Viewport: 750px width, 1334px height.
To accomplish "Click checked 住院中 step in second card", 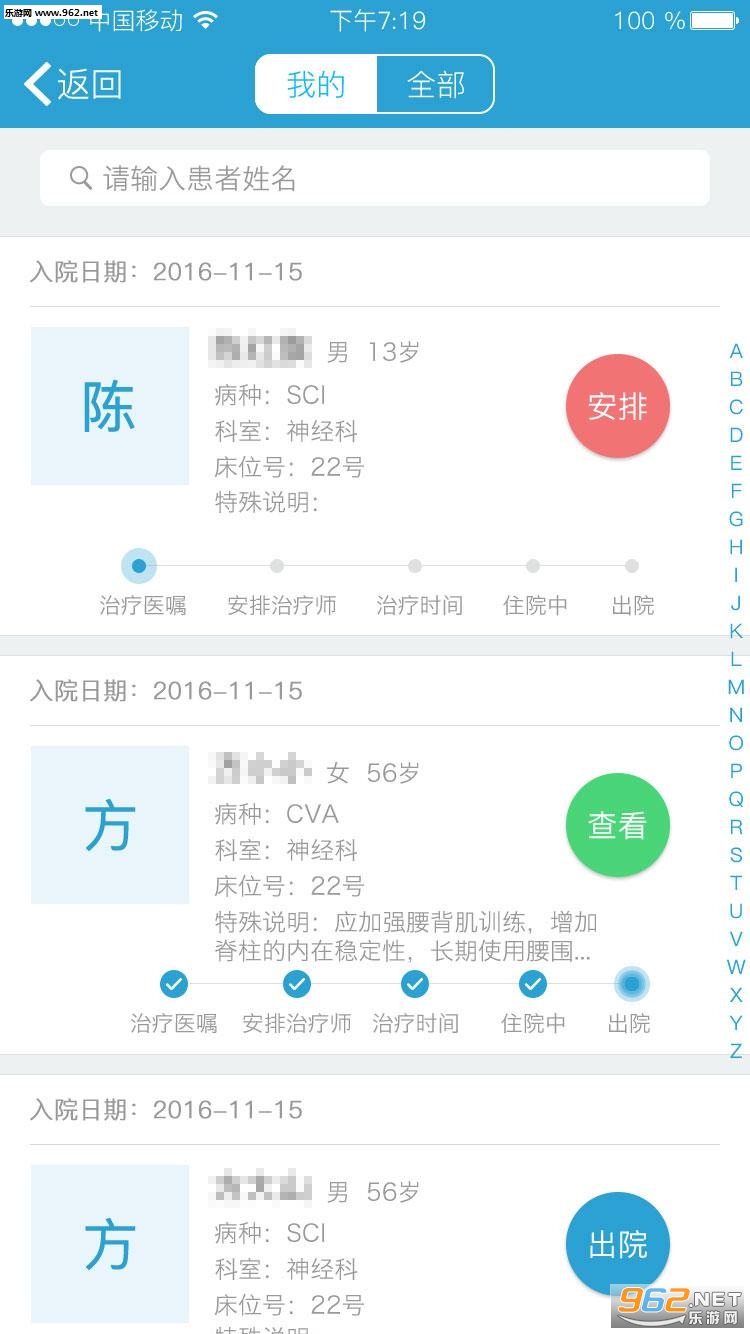I will pyautogui.click(x=533, y=984).
